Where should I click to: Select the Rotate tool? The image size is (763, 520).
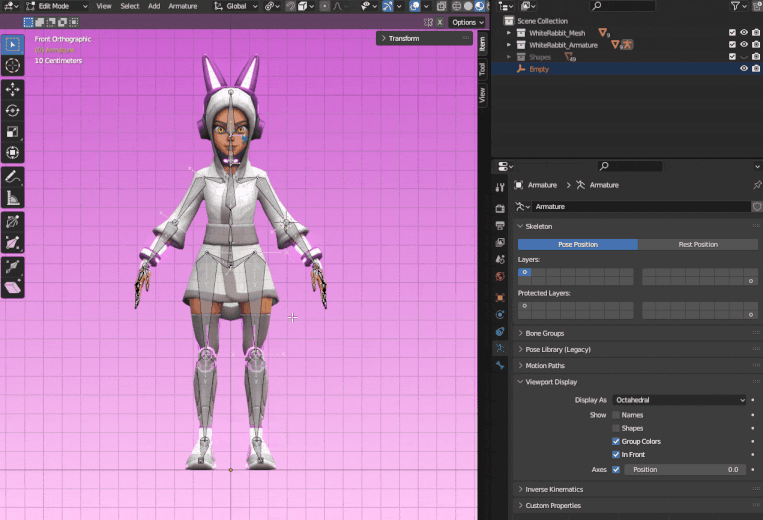12,110
